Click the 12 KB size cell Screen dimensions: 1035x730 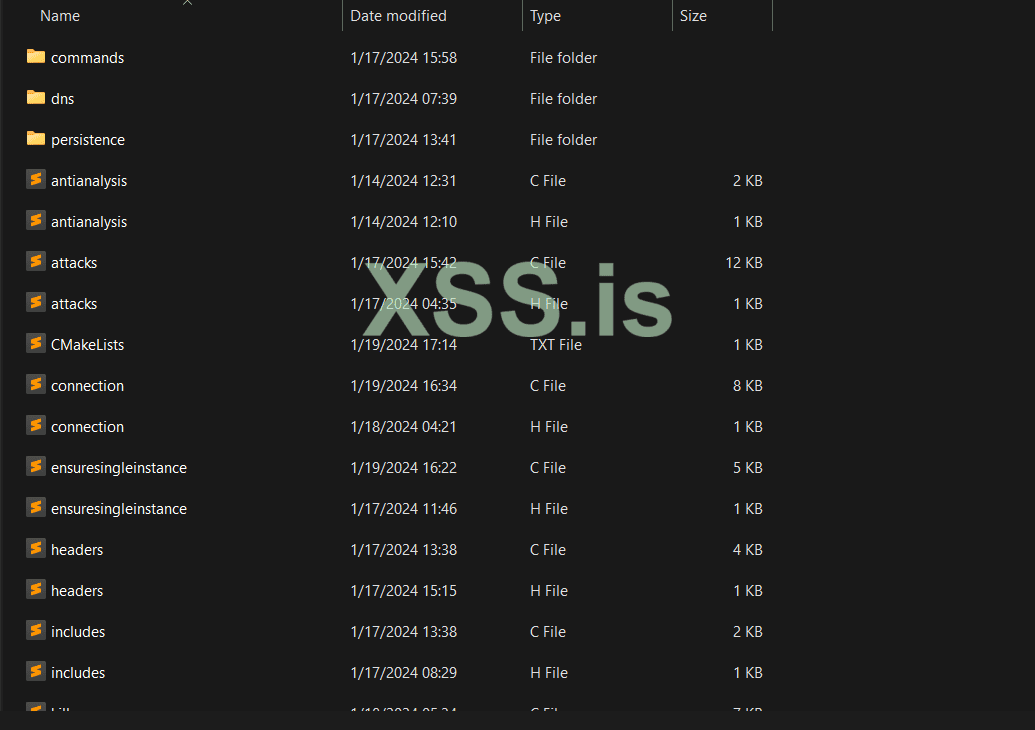tap(744, 263)
